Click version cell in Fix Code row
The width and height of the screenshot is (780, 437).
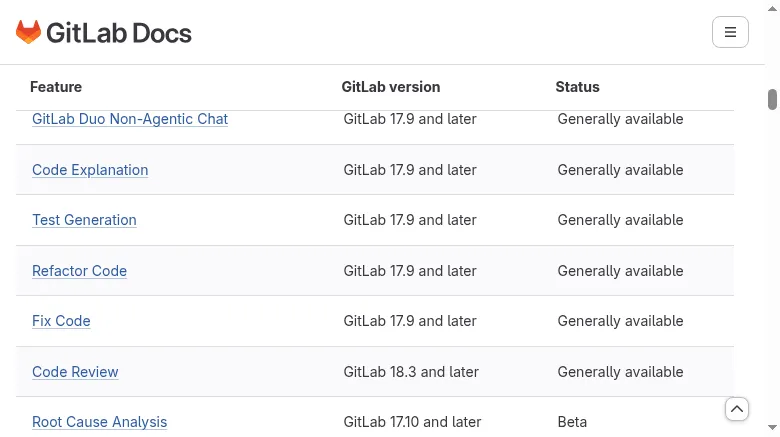[410, 321]
